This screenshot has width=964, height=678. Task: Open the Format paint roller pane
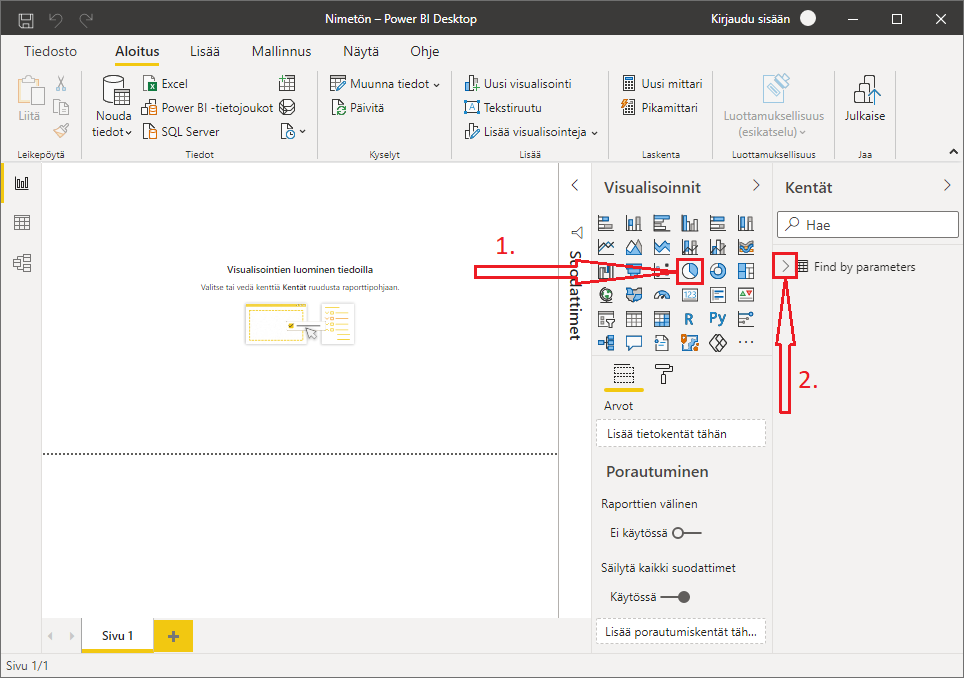(664, 374)
